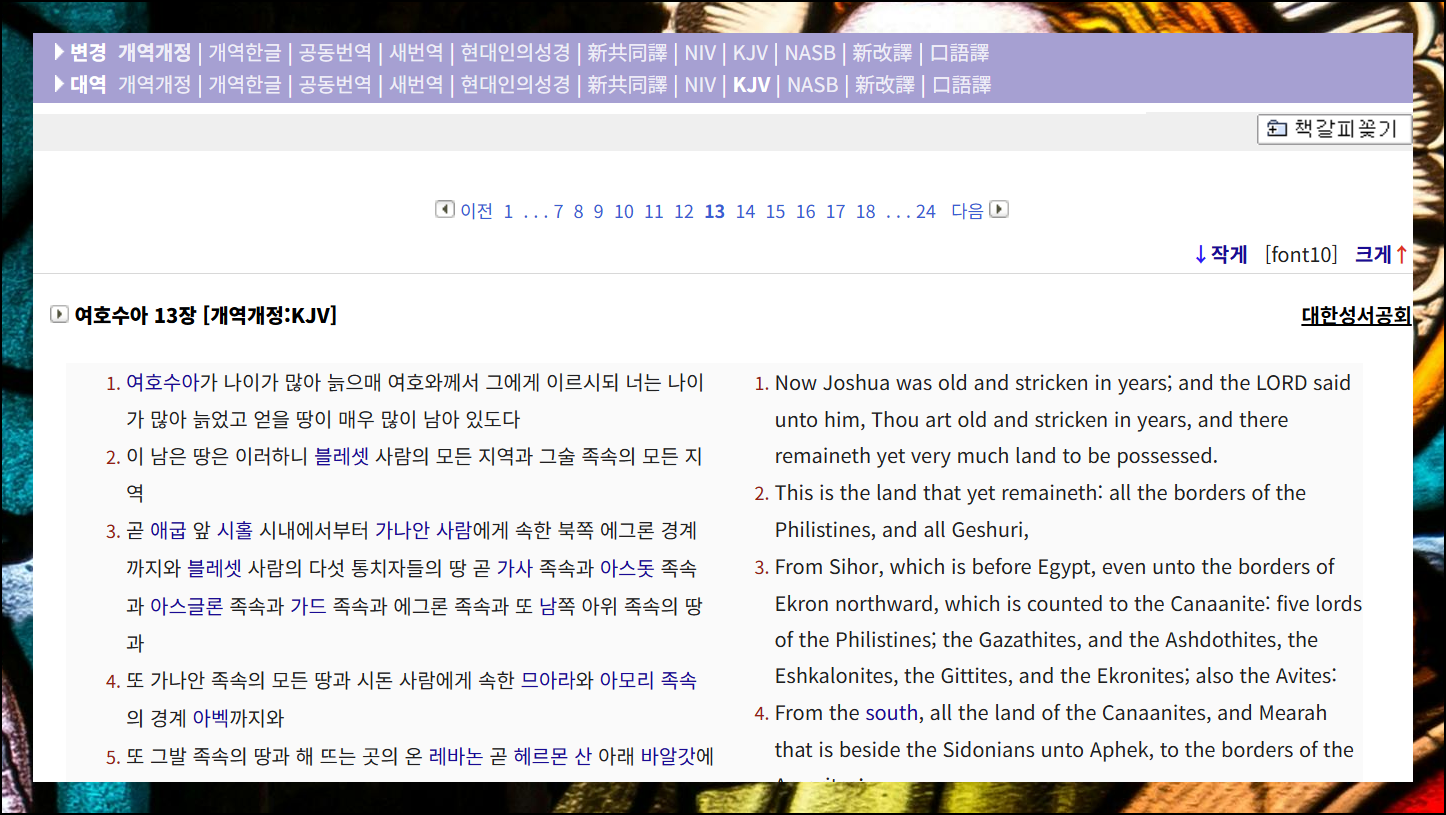Switch 변경 version to NASB
1446x815 pixels.
pyautogui.click(x=810, y=53)
